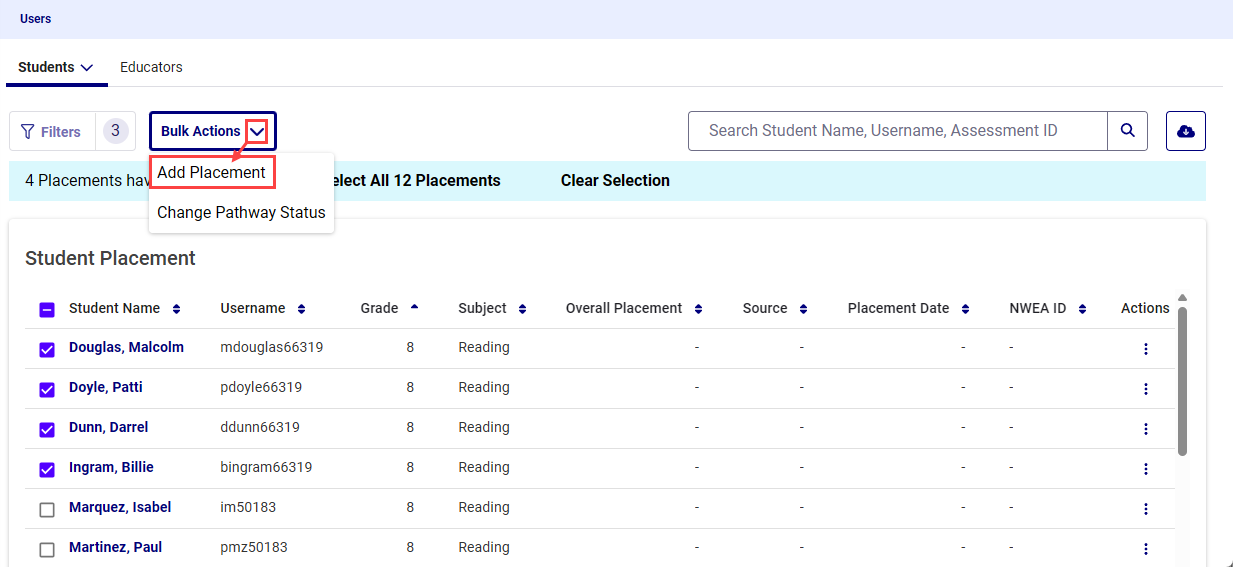The height and width of the screenshot is (567, 1233).
Task: Sort by NWEA ID column arrows
Action: pos(1082,309)
